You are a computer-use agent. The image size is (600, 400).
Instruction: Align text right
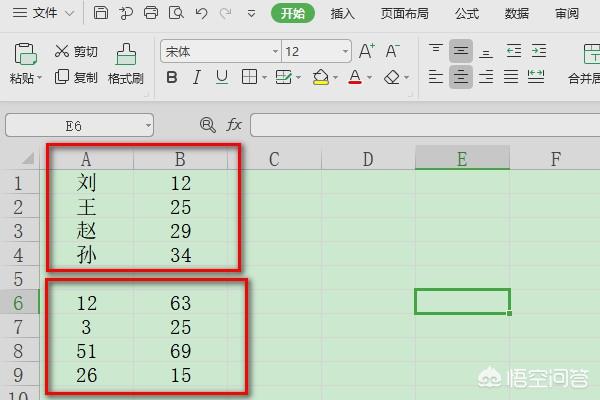486,77
